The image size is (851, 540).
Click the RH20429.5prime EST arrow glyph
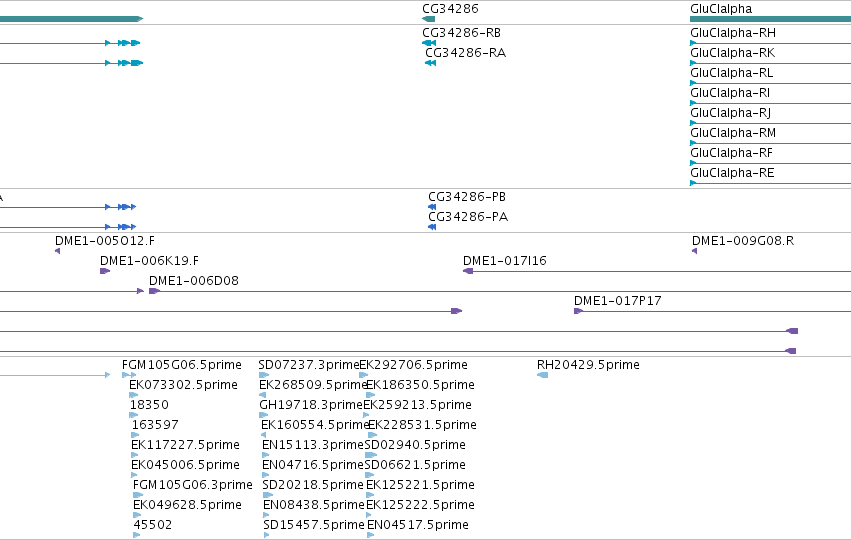pos(542,375)
